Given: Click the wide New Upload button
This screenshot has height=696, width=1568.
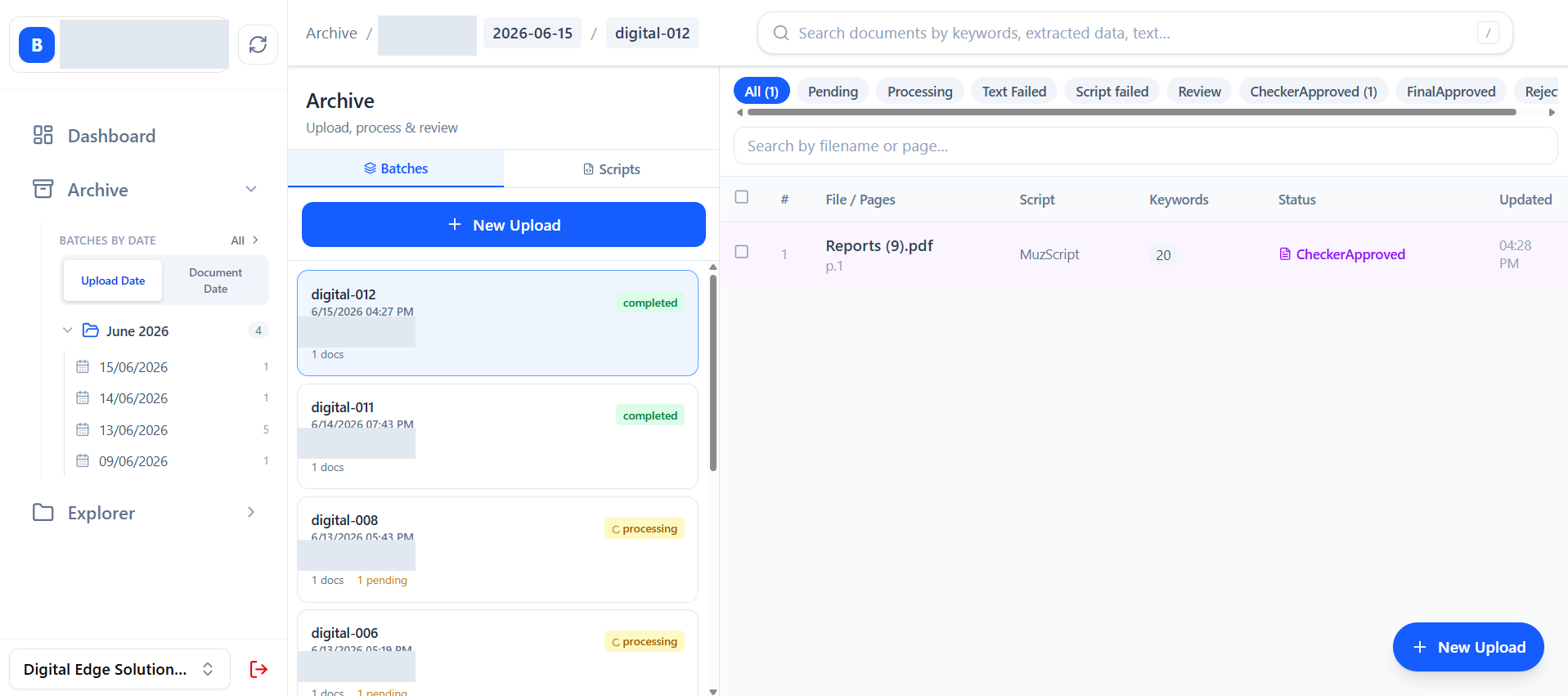Looking at the screenshot, I should tap(504, 224).
